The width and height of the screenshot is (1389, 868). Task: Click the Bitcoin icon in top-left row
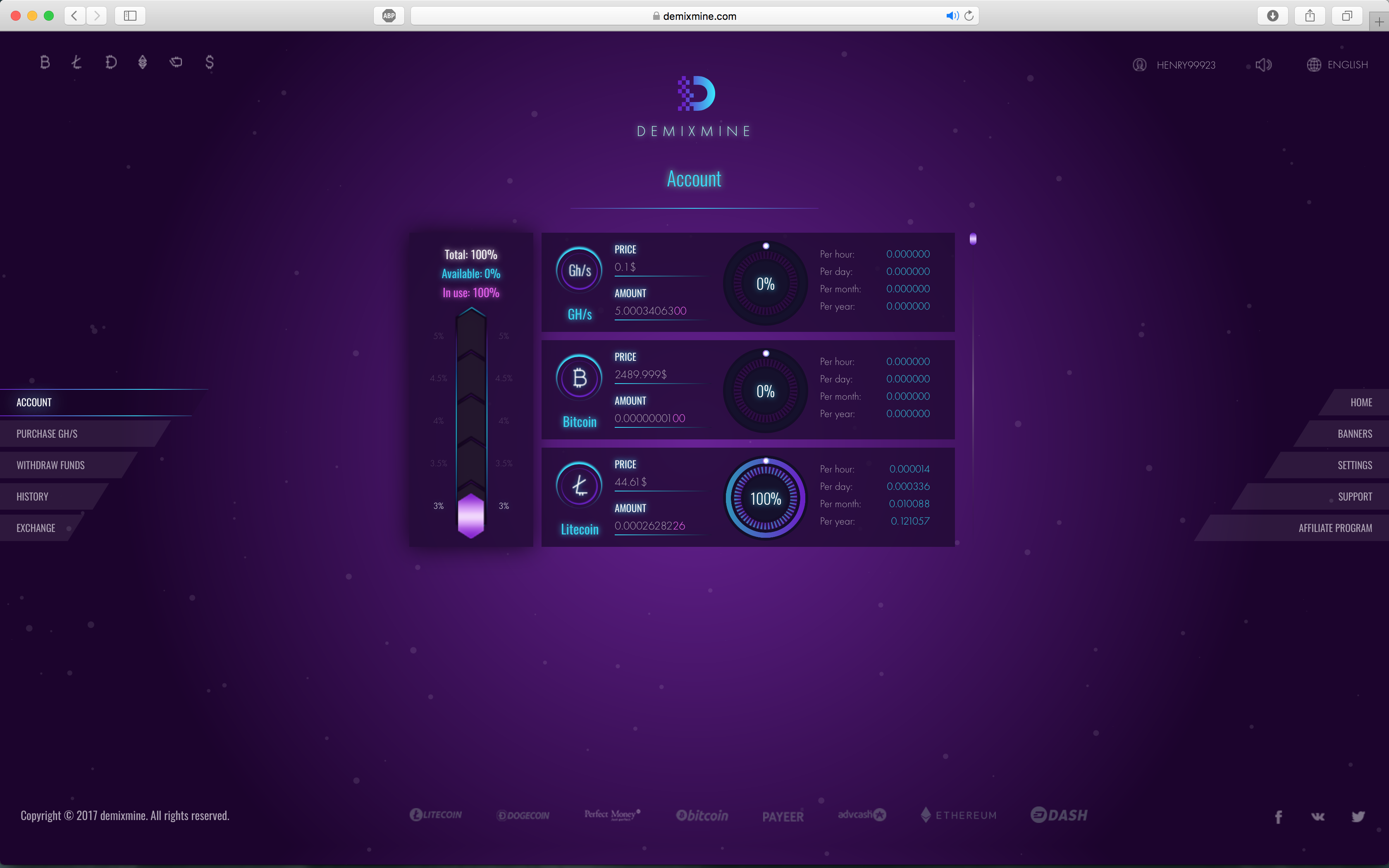[45, 62]
